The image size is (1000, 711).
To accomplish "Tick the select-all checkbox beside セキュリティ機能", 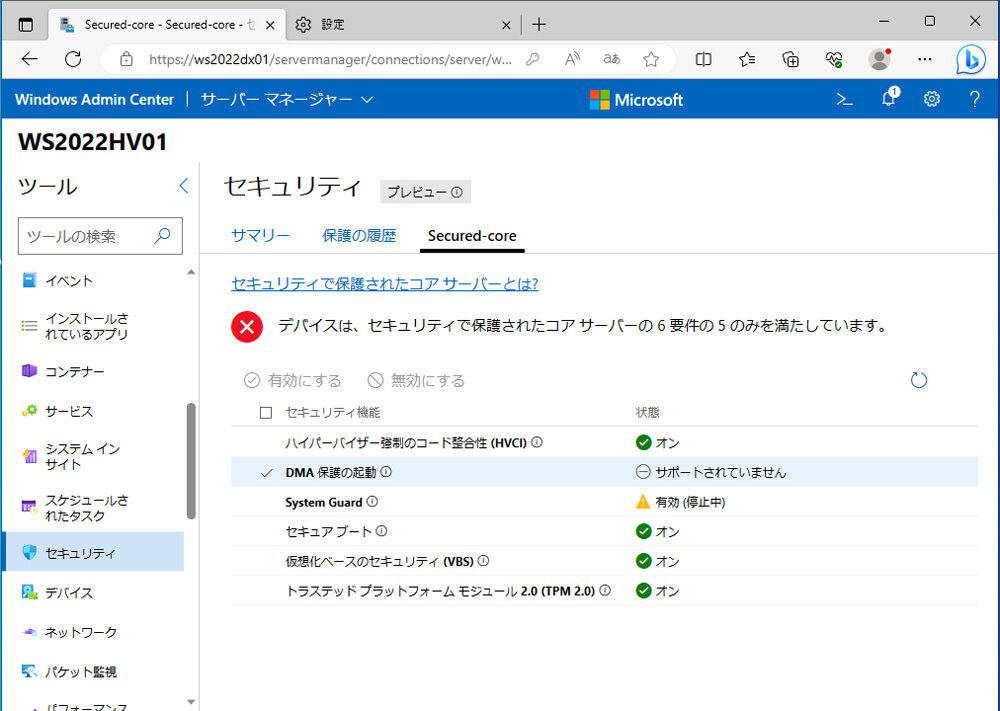I will 266,413.
